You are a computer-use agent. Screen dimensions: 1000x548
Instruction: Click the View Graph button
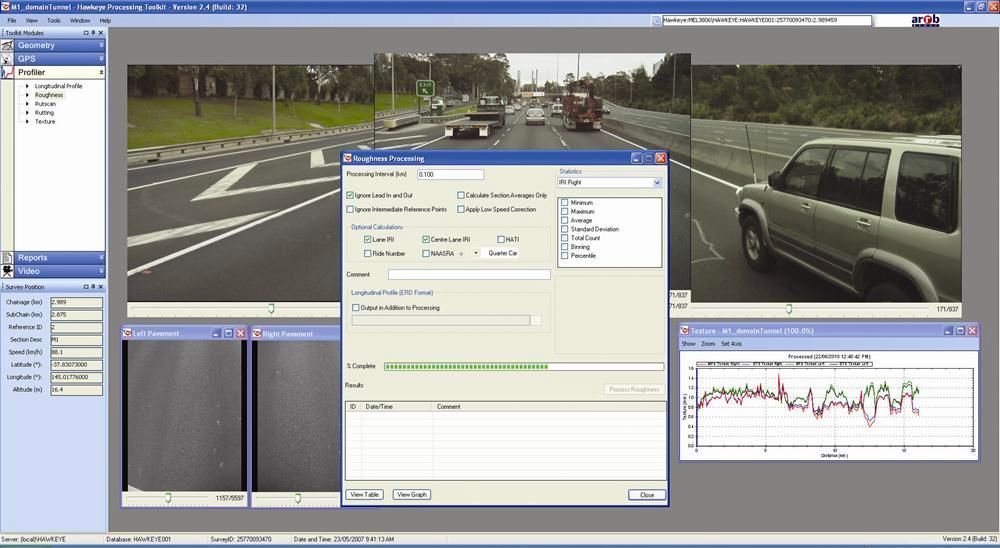click(x=411, y=494)
